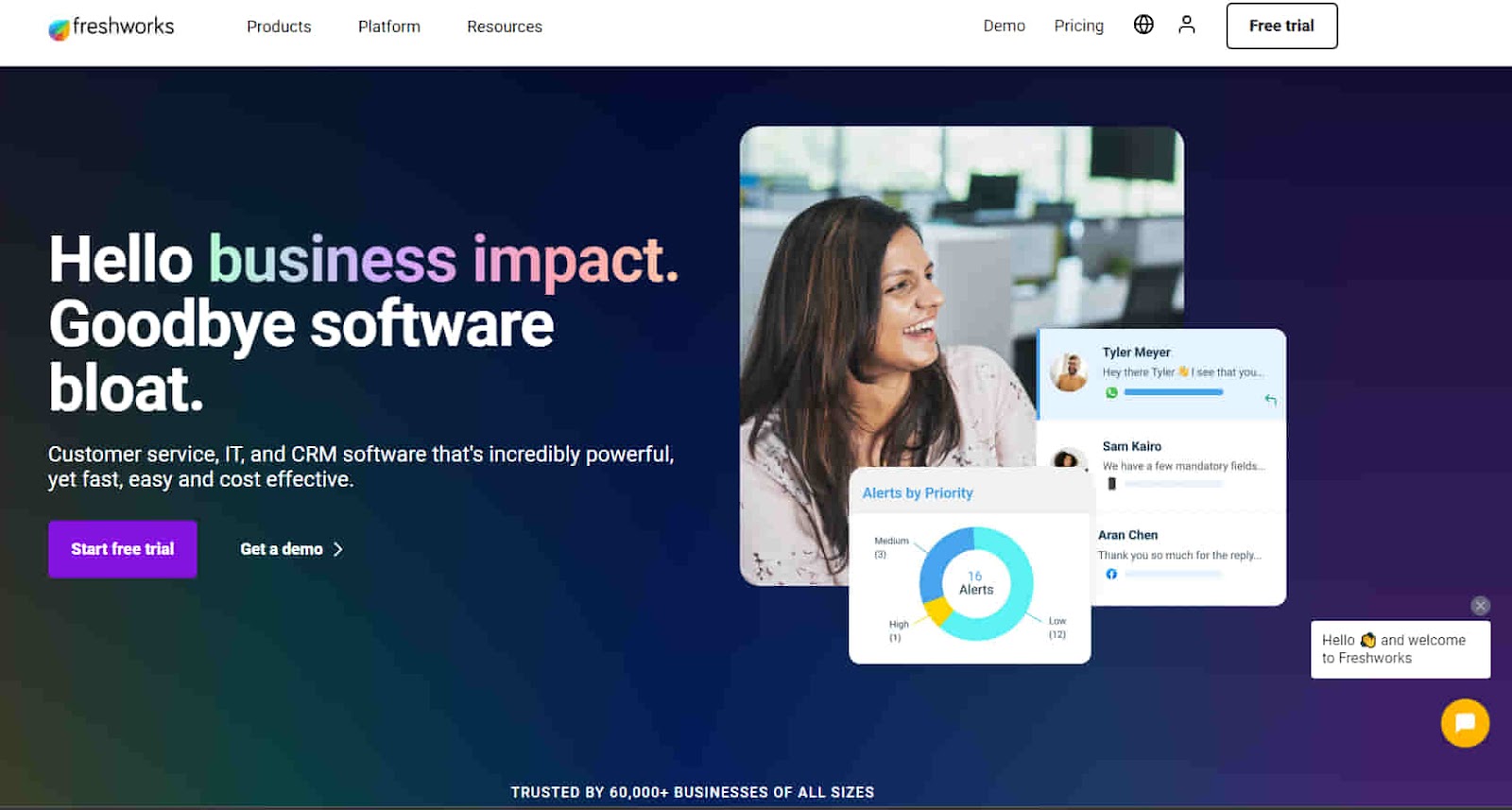Click the user account login icon
This screenshot has width=1512, height=810.
(1187, 25)
